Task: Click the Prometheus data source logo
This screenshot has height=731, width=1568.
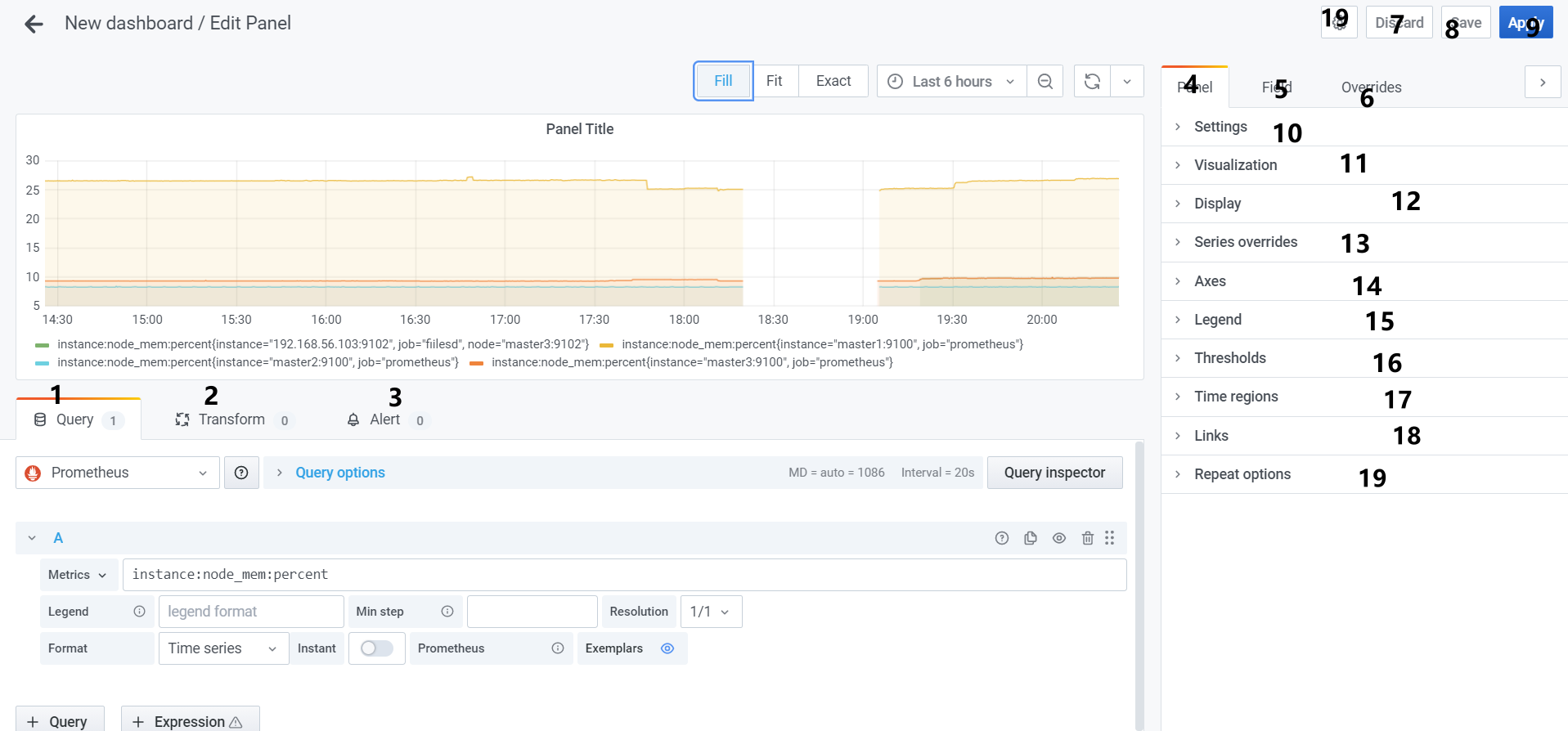Action: click(33, 473)
